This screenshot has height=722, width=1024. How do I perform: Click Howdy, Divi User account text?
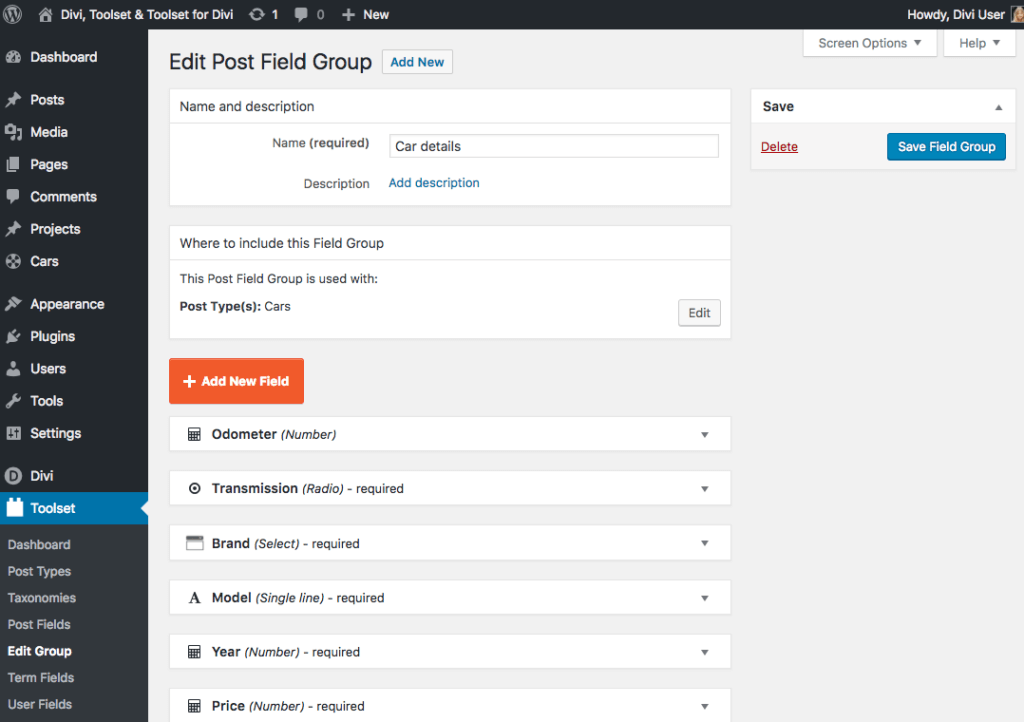click(955, 14)
